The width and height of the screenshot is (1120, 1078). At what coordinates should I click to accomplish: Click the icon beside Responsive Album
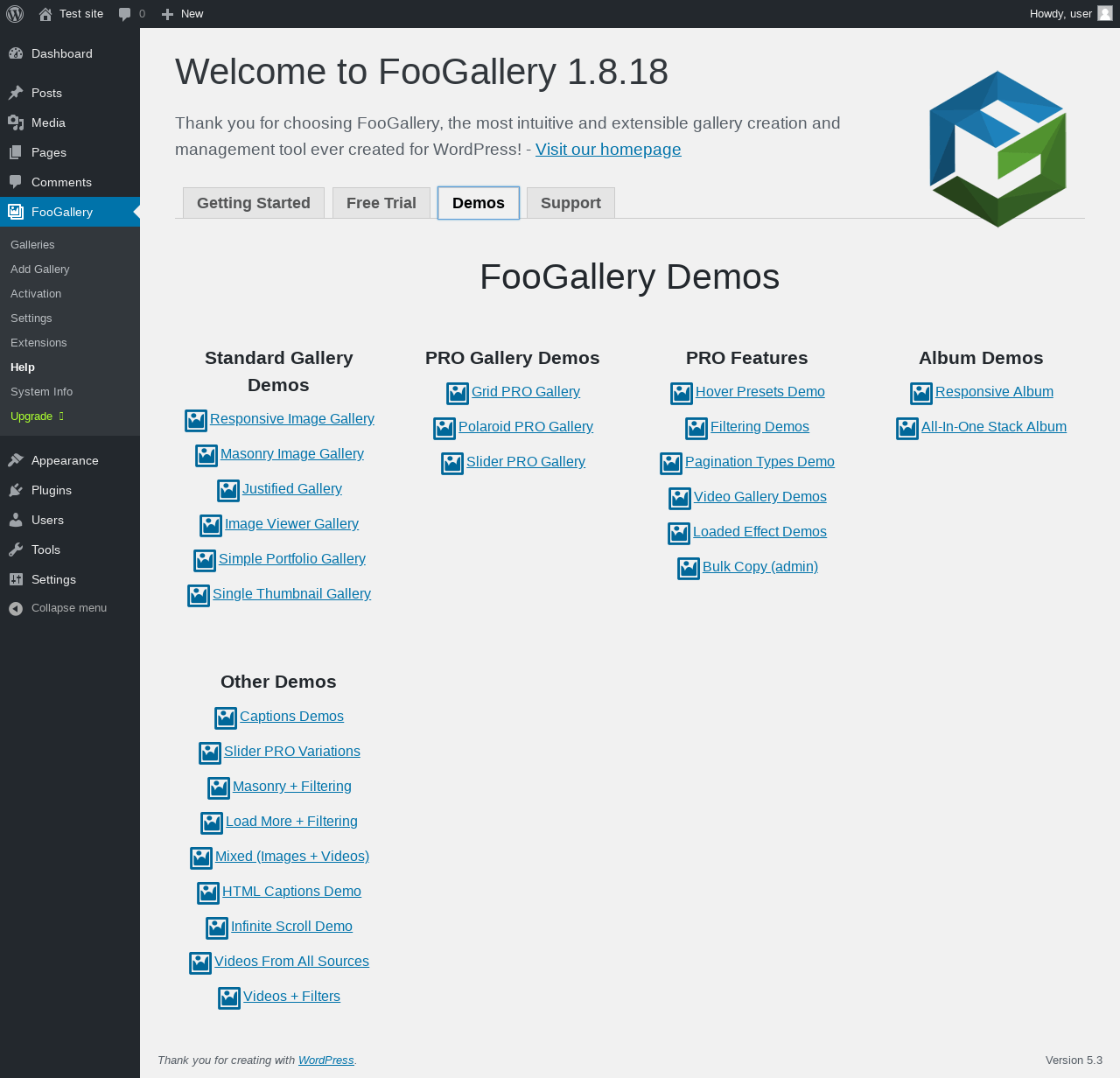pyautogui.click(x=921, y=394)
